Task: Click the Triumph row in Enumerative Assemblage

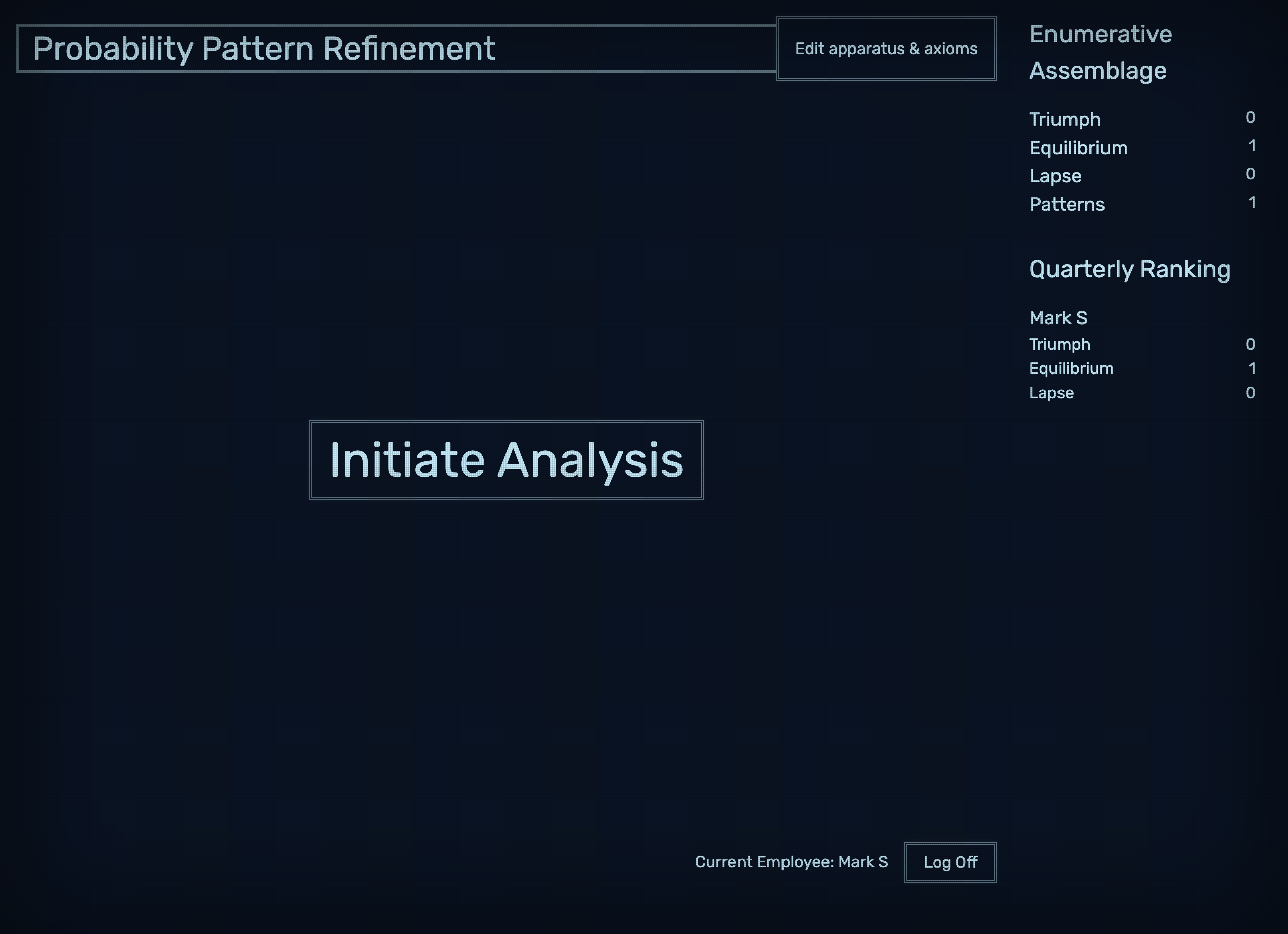Action: 1065,119
